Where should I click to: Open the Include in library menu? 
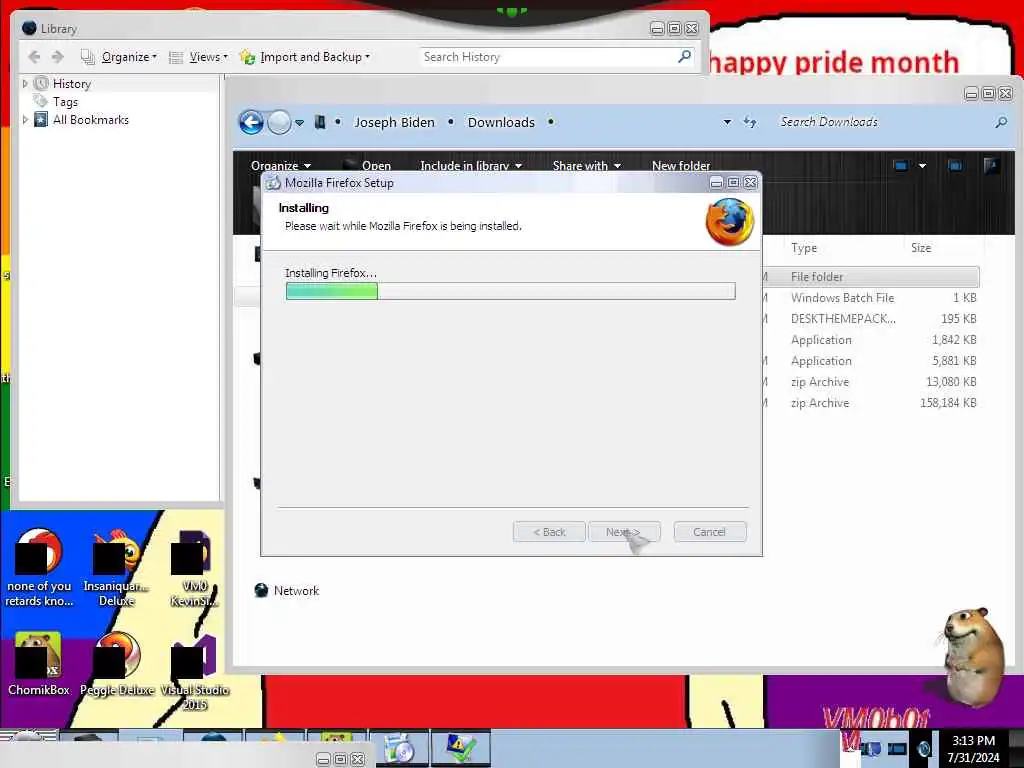tap(471, 165)
